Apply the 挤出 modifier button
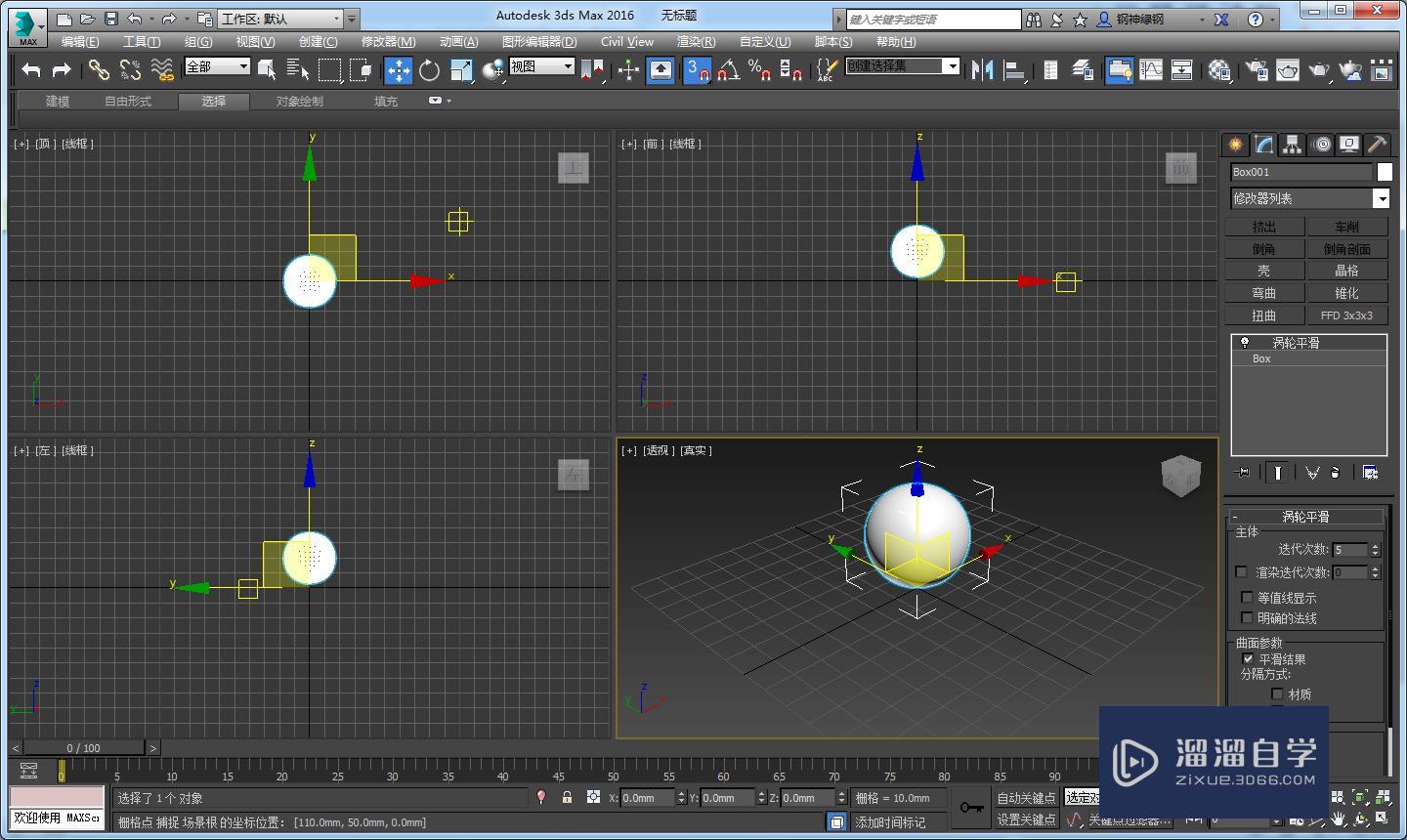The width and height of the screenshot is (1407, 840). [1264, 227]
